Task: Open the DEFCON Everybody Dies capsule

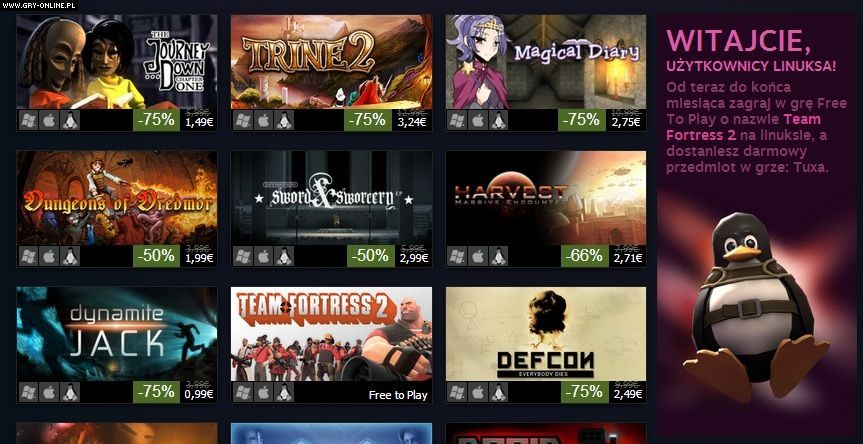Action: (x=546, y=334)
